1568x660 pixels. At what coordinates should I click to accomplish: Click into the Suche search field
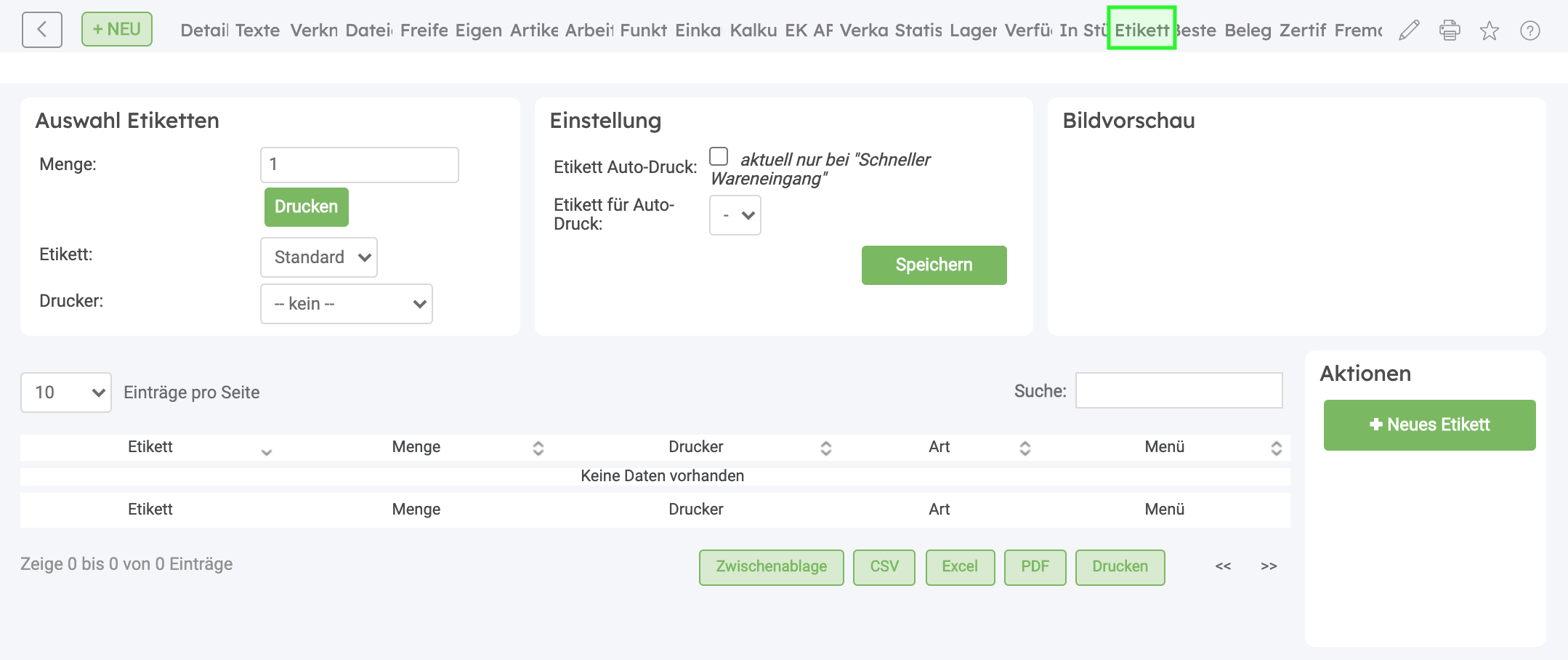pyautogui.click(x=1179, y=391)
